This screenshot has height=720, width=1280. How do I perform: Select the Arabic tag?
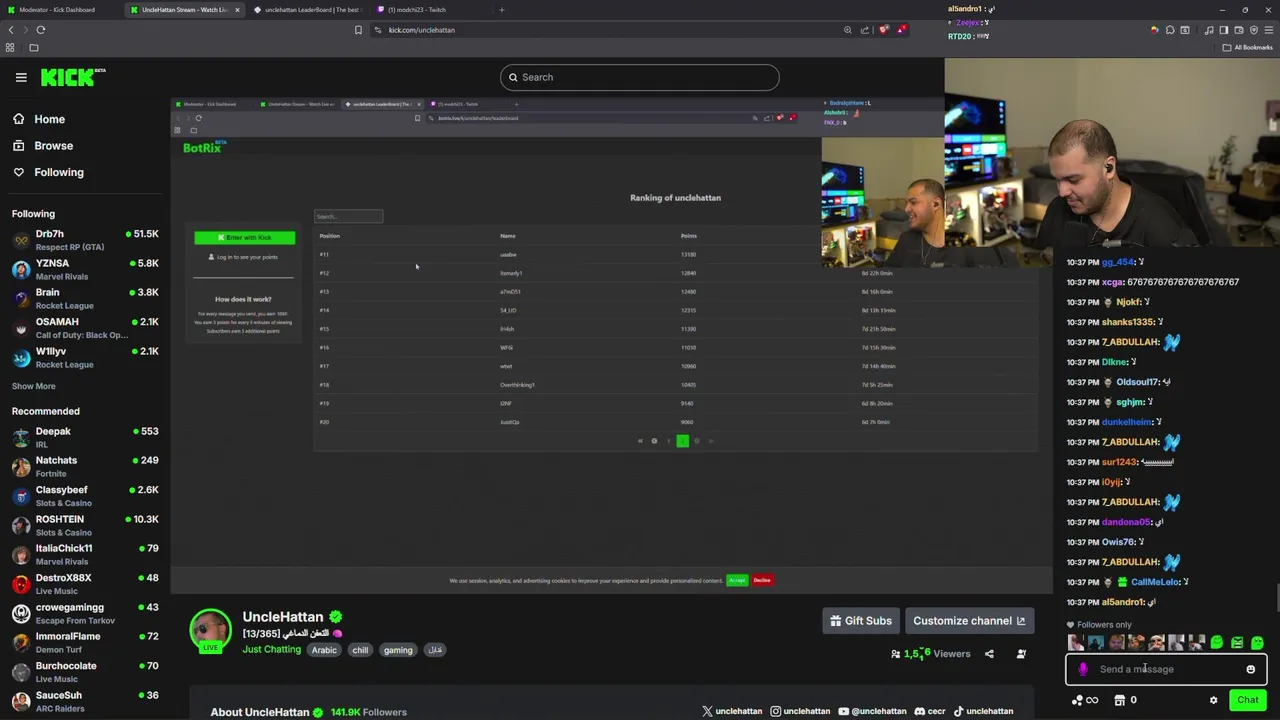[324, 650]
